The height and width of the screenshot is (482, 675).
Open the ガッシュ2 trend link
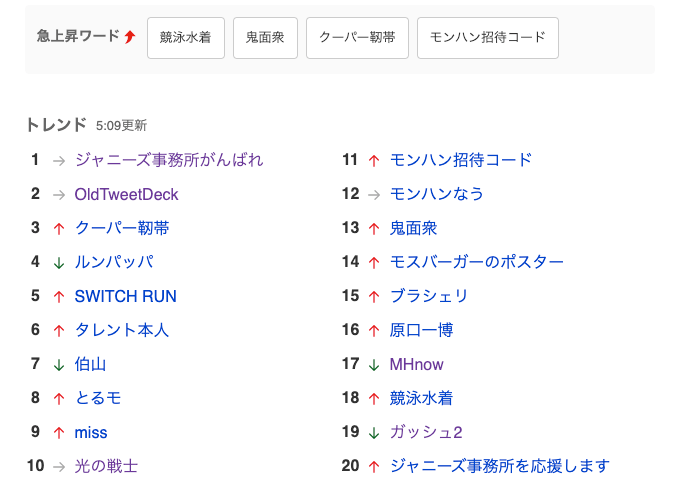pos(426,432)
